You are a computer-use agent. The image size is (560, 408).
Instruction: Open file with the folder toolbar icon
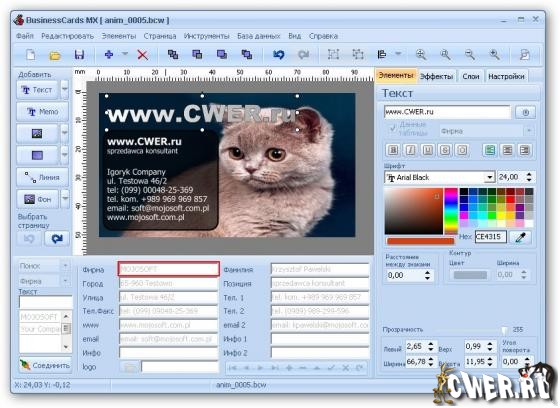click(x=55, y=55)
